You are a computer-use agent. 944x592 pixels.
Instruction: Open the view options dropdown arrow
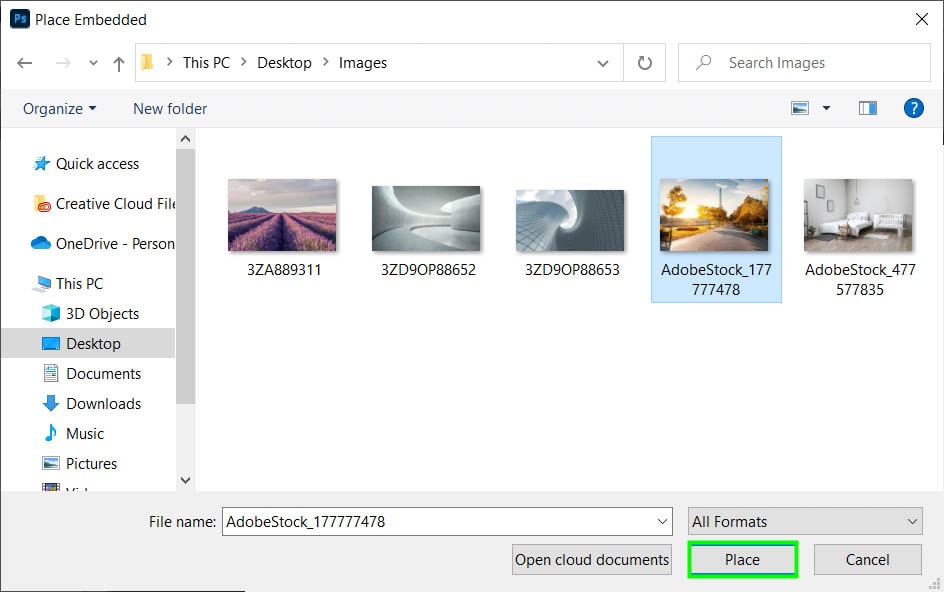click(826, 108)
